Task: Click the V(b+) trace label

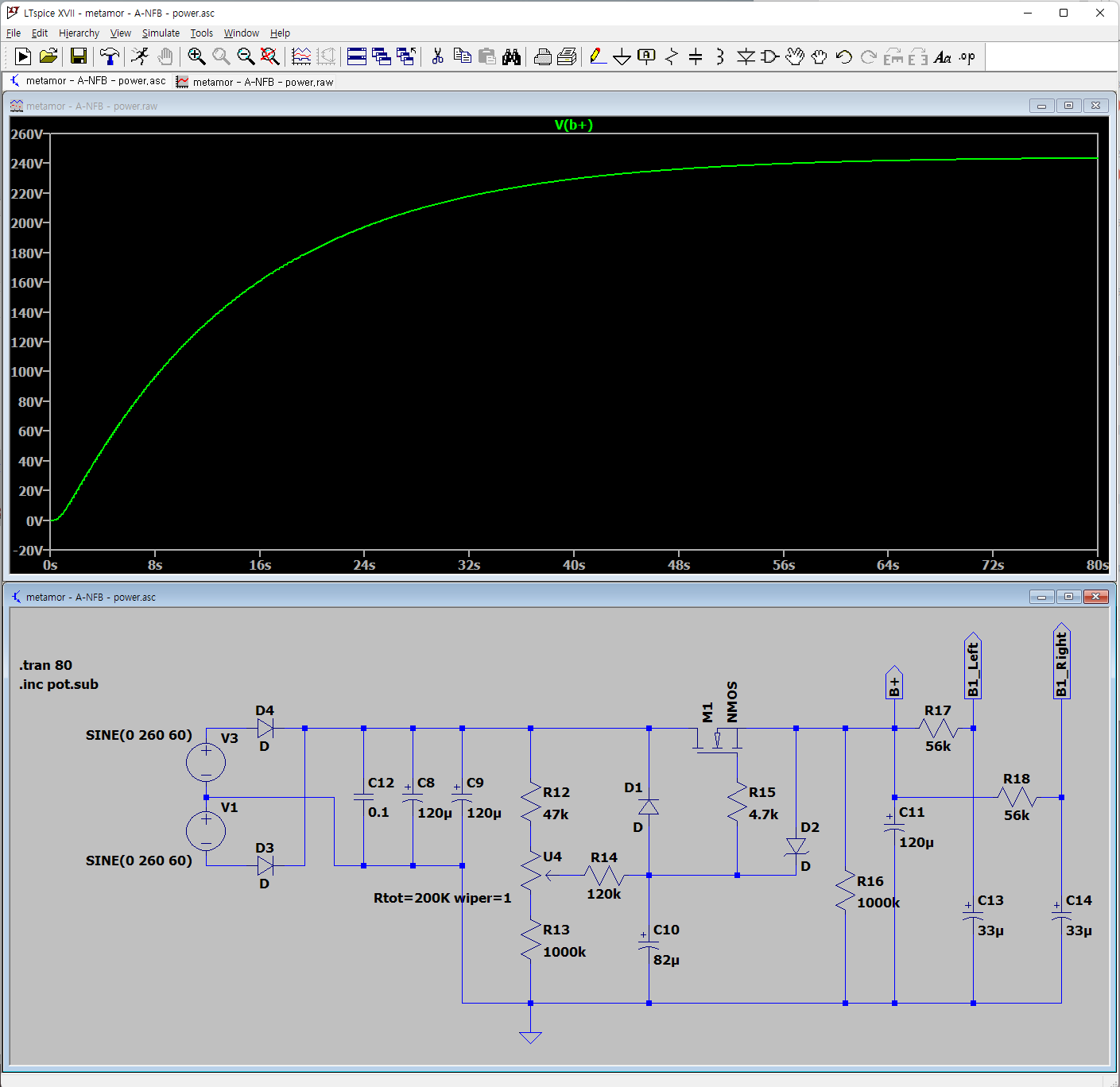Action: pos(573,125)
